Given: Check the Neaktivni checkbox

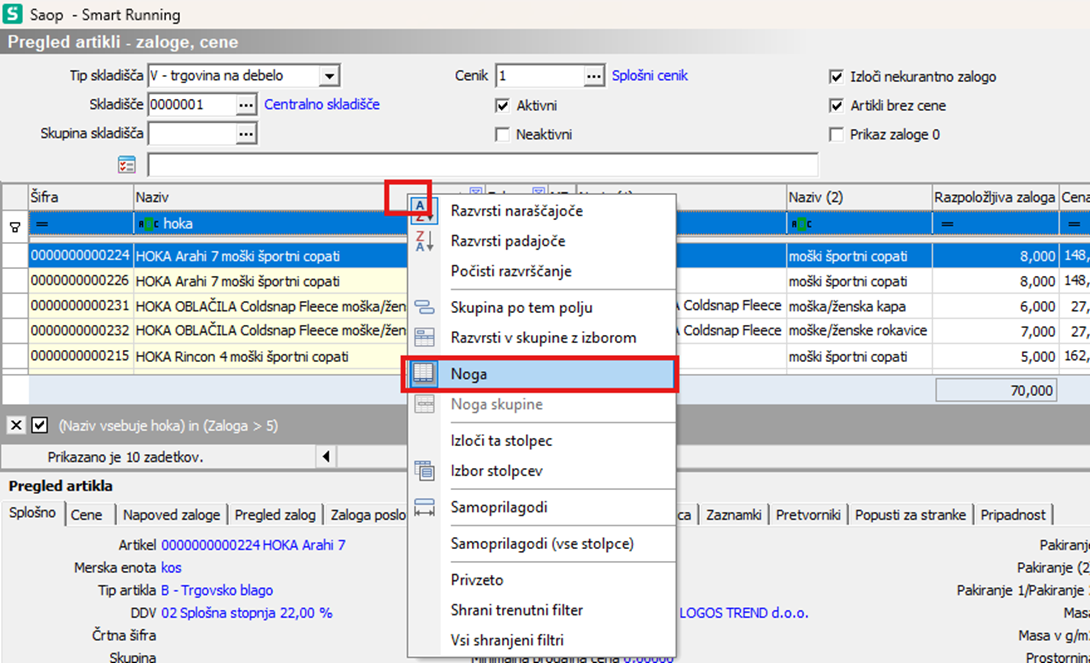Looking at the screenshot, I should pyautogui.click(x=502, y=134).
